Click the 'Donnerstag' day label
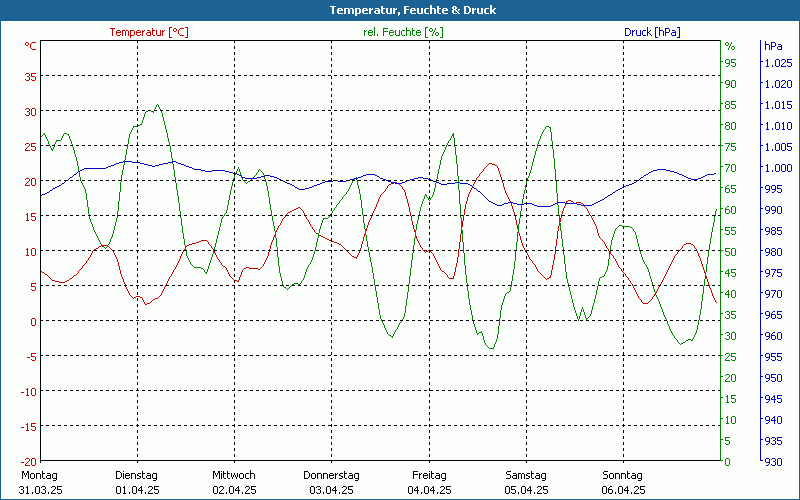This screenshot has width=800, height=500. coord(331,475)
